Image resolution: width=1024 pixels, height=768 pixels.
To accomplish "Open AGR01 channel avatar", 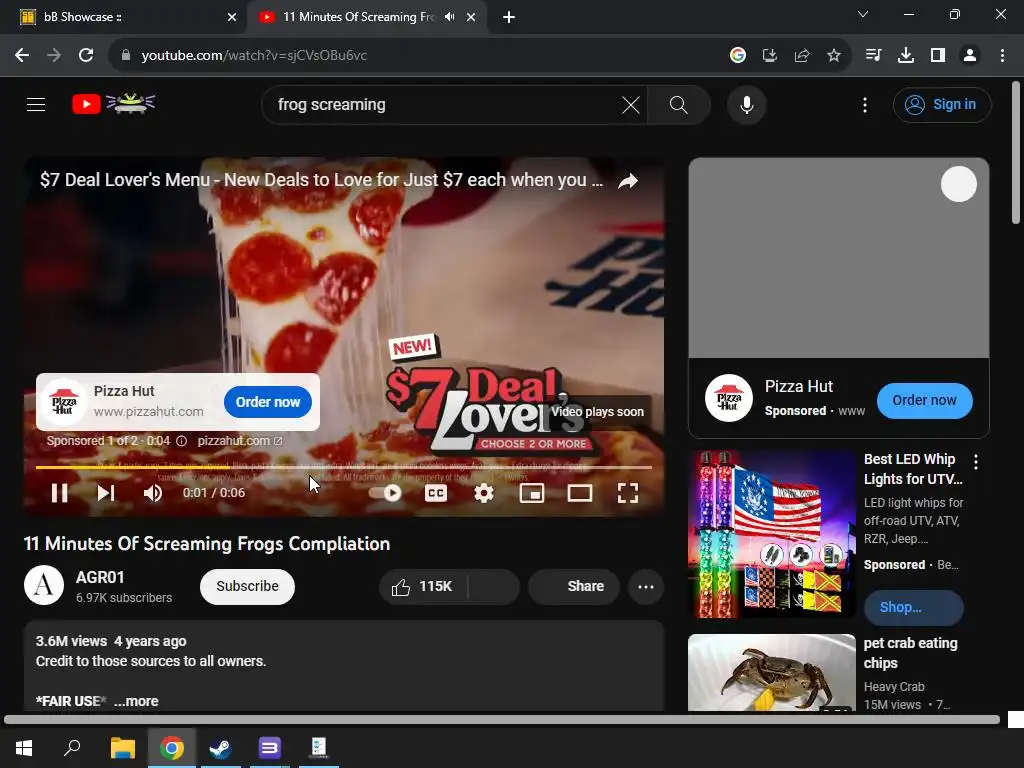I will coord(44,585).
